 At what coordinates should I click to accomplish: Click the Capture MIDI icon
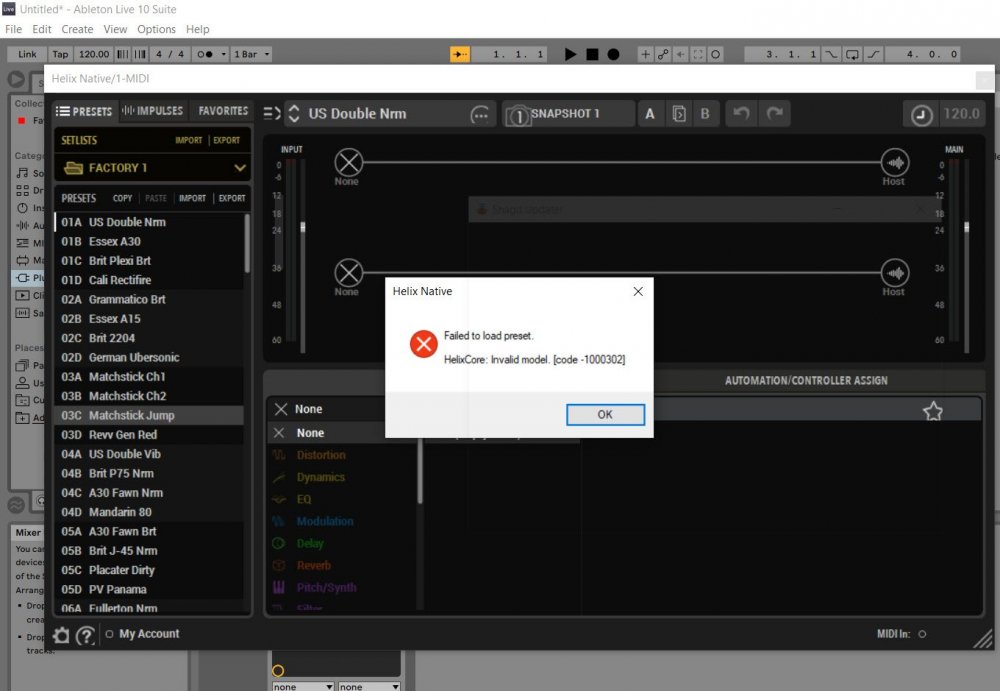pyautogui.click(x=698, y=54)
